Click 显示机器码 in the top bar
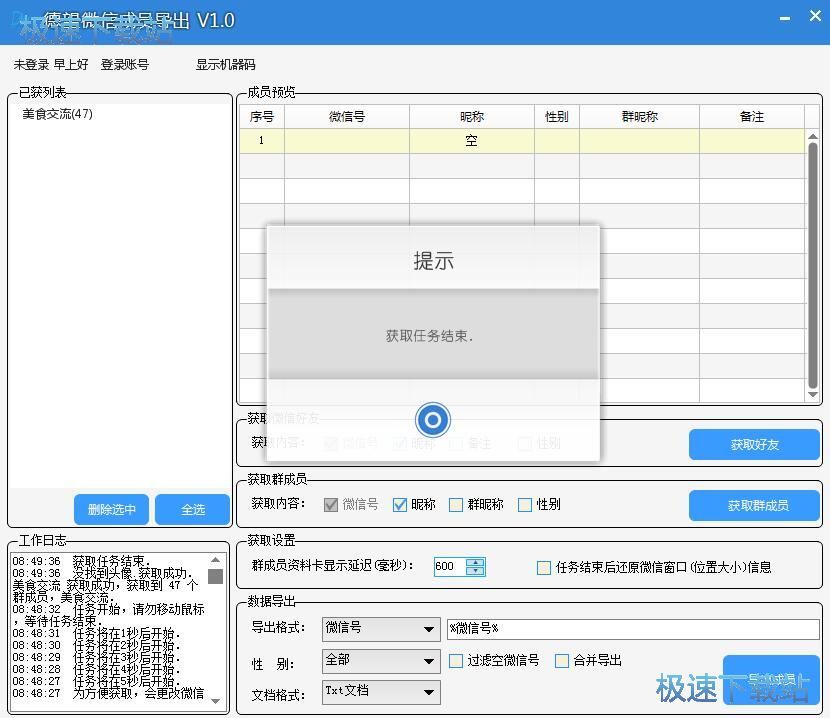Screen dimensions: 830x718 pyautogui.click(x=225, y=65)
